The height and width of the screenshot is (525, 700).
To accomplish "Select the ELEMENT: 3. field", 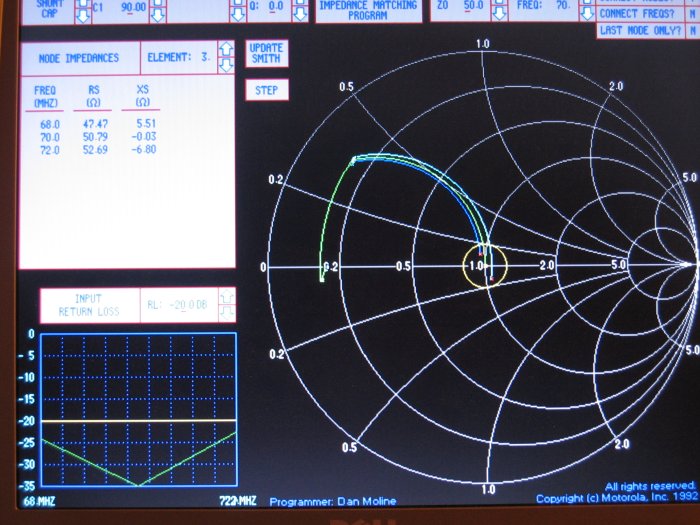I will point(179,58).
